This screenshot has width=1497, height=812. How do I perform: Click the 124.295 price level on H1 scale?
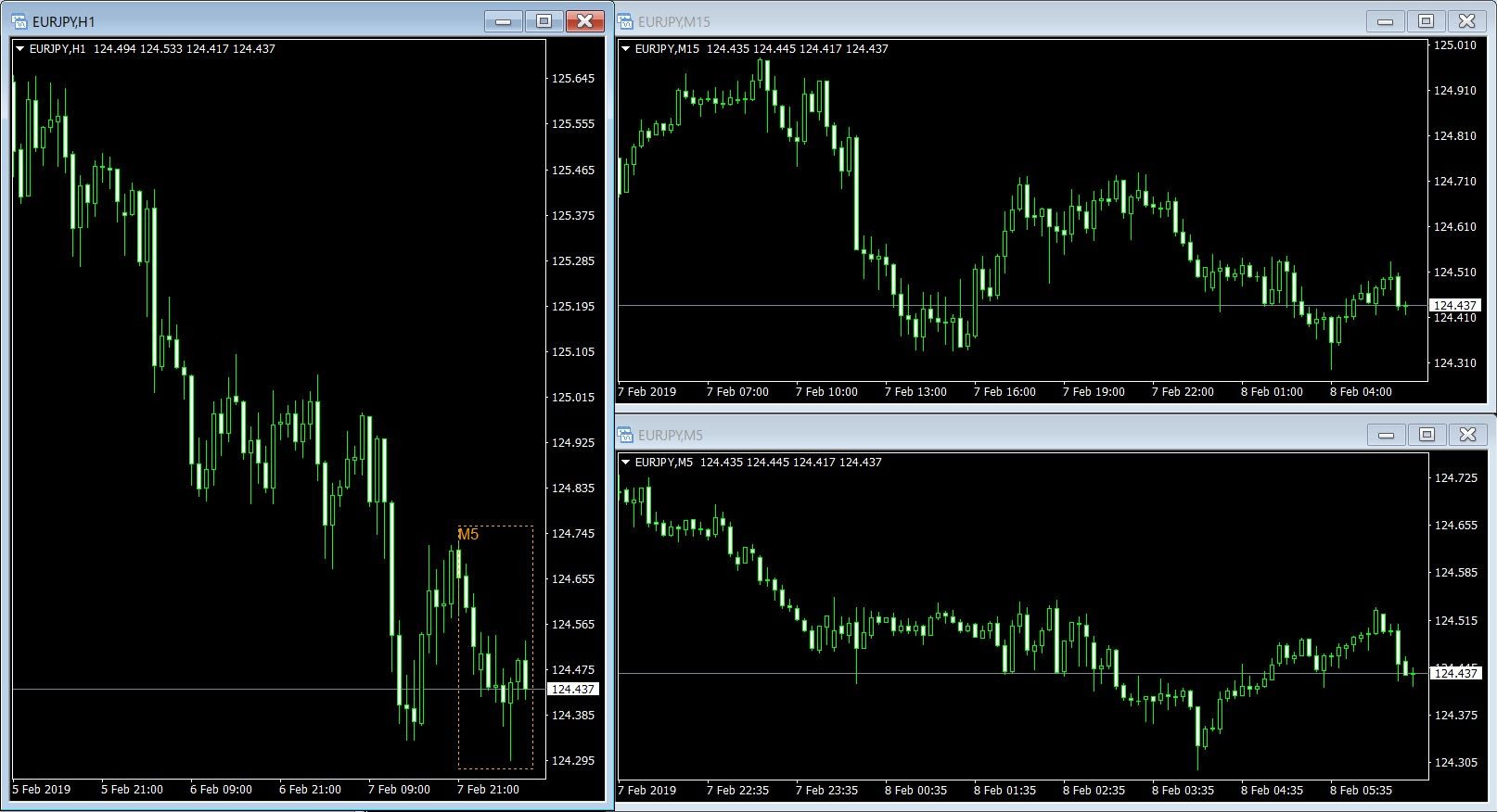[573, 761]
